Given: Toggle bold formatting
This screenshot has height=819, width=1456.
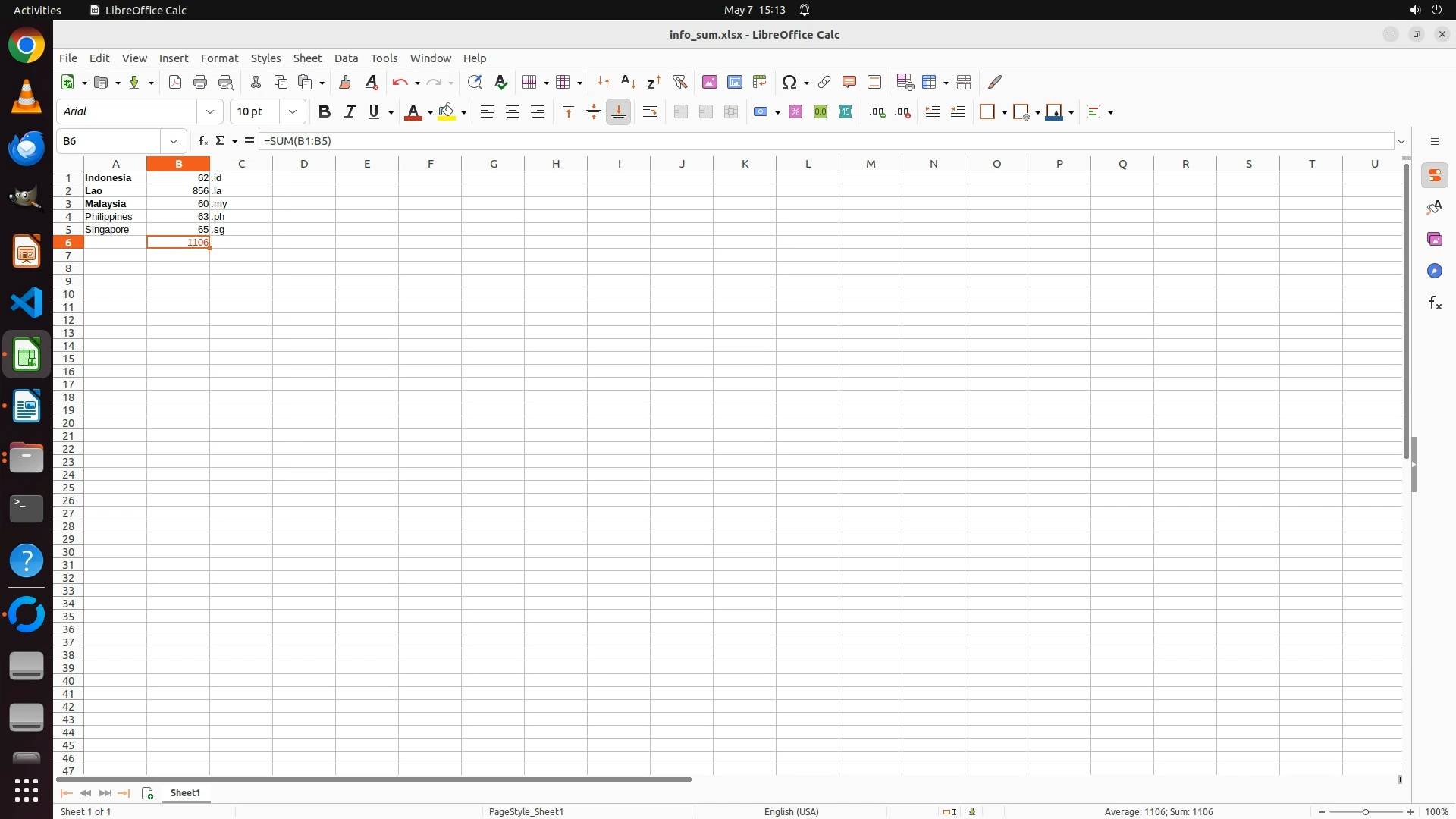Looking at the screenshot, I should coord(325,112).
